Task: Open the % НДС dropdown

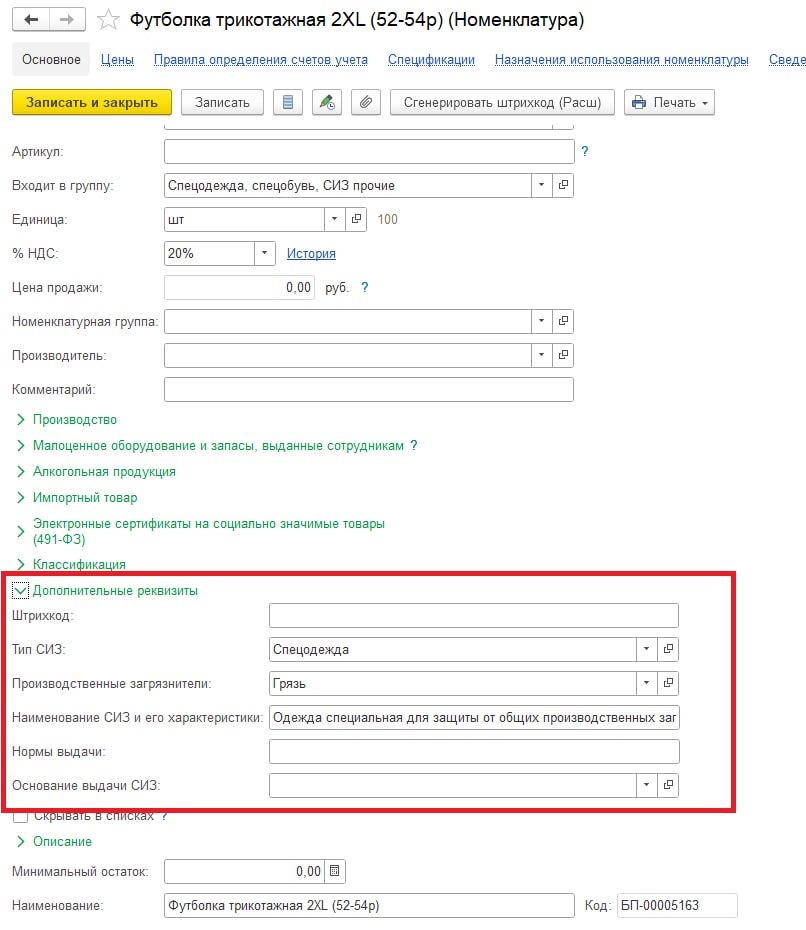Action: click(265, 253)
